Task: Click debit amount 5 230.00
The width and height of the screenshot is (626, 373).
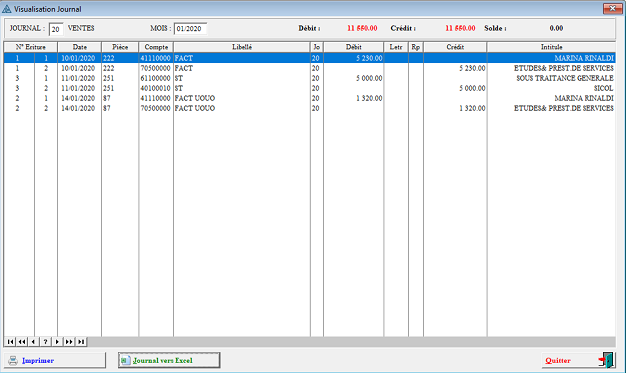Action: 369,58
